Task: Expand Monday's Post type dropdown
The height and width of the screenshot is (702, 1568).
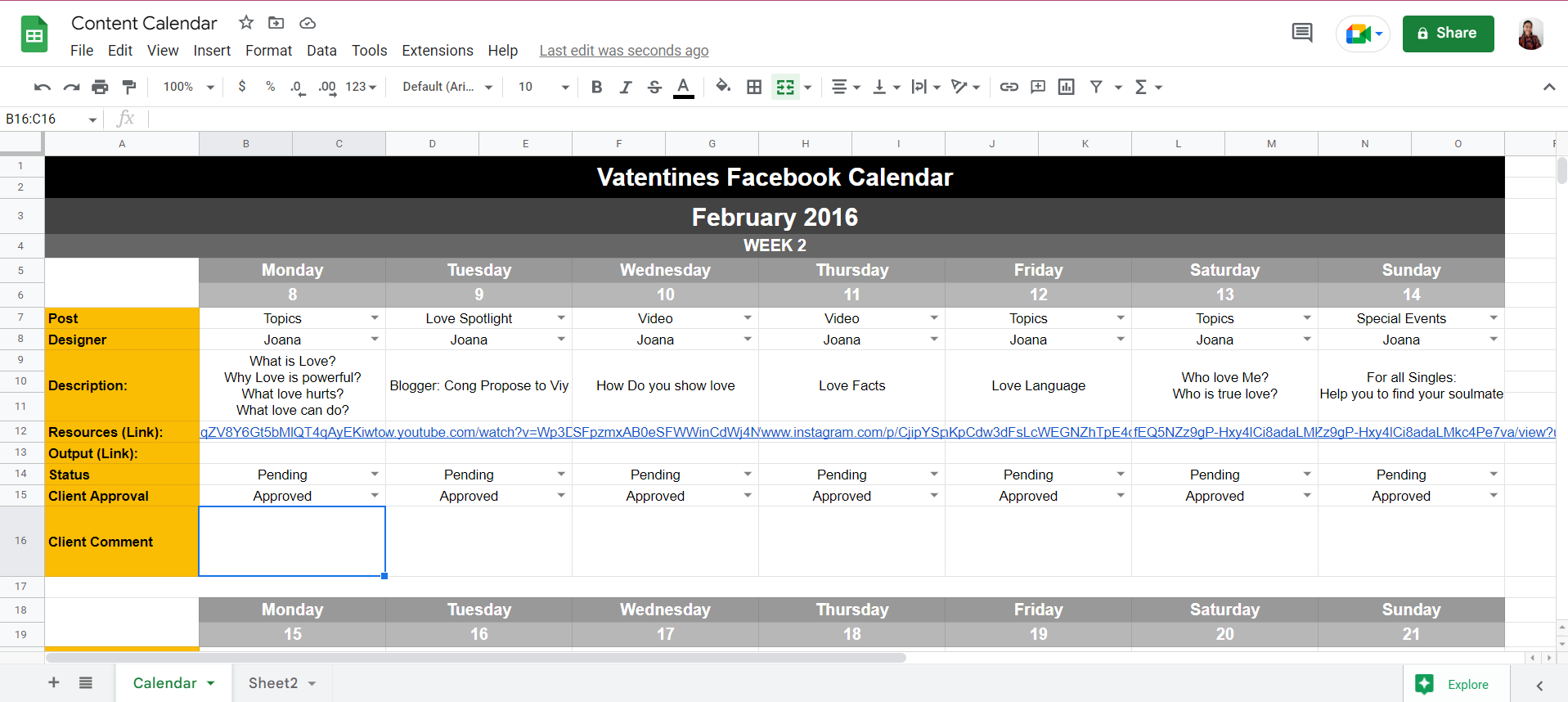Action: tap(375, 318)
